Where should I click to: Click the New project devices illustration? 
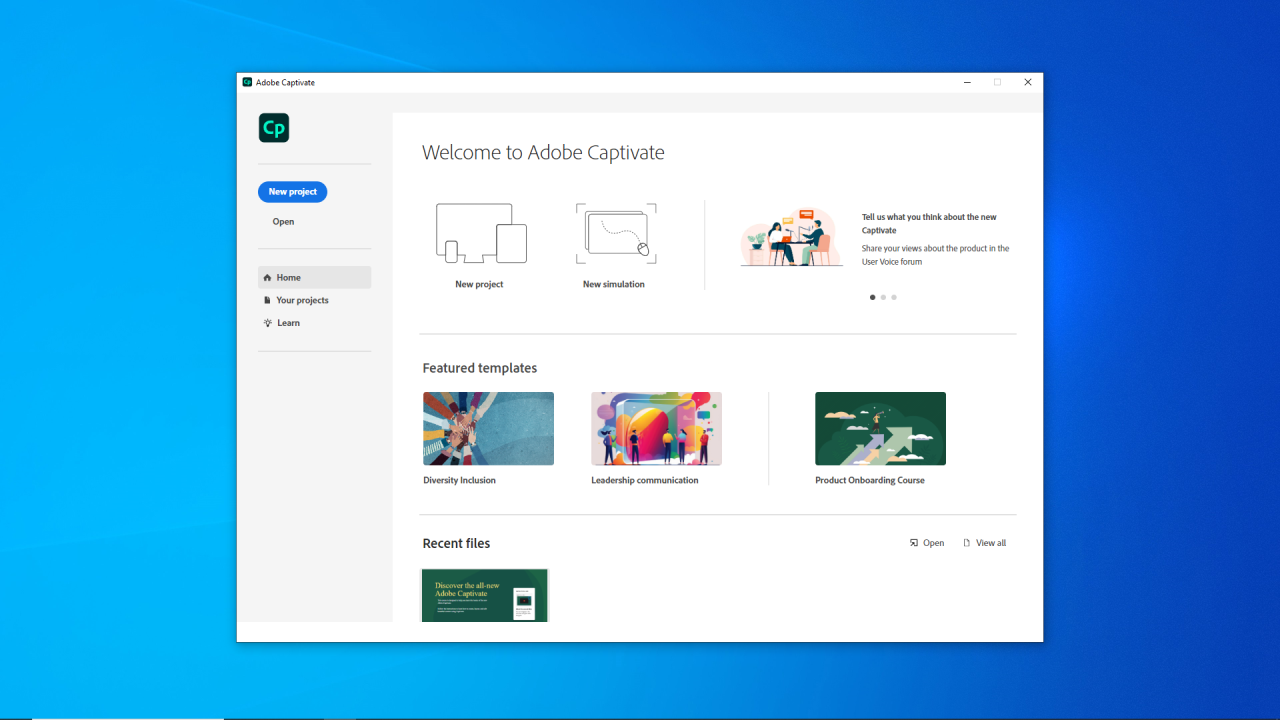pyautogui.click(x=481, y=234)
